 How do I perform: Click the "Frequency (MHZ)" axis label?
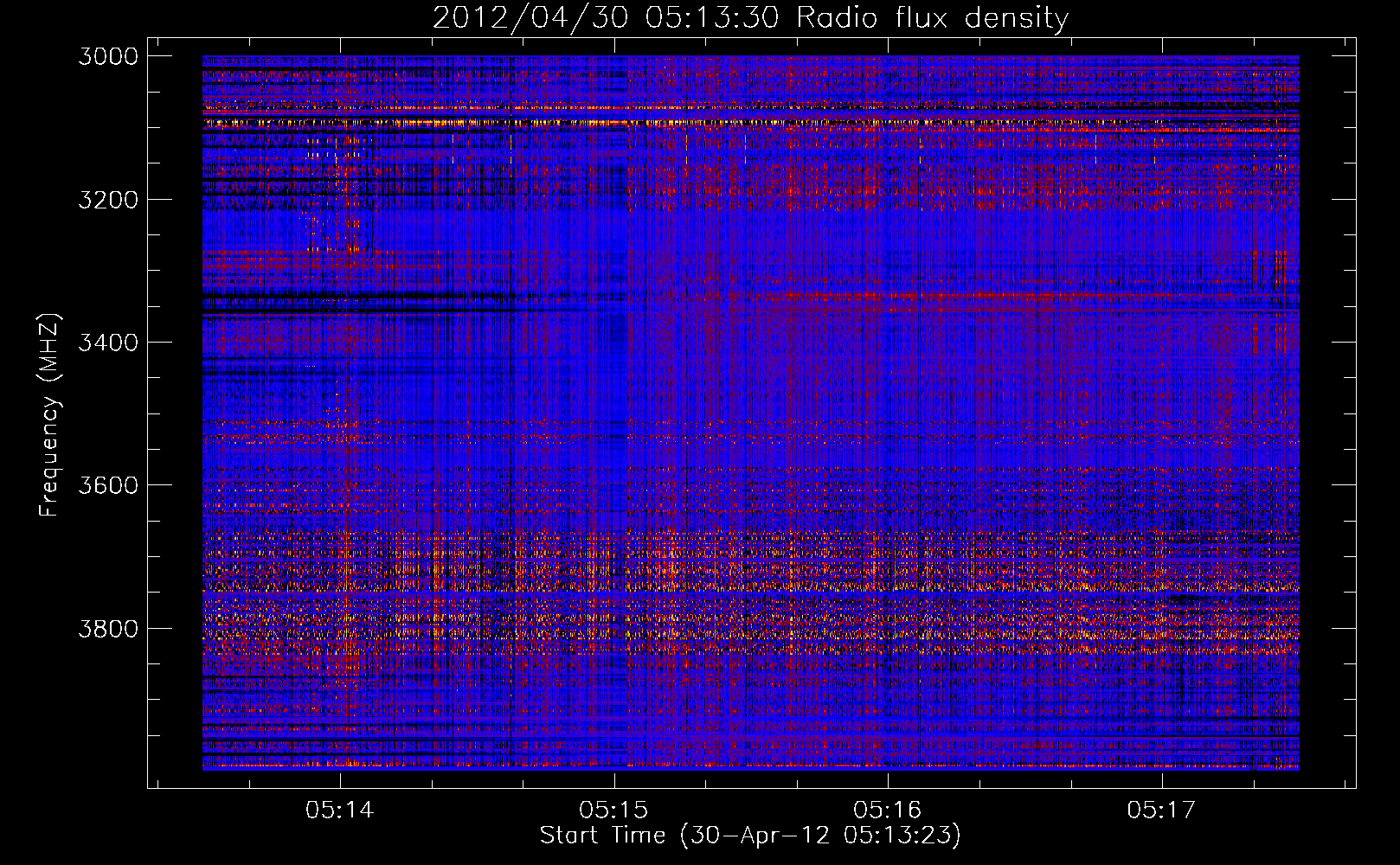point(49,415)
